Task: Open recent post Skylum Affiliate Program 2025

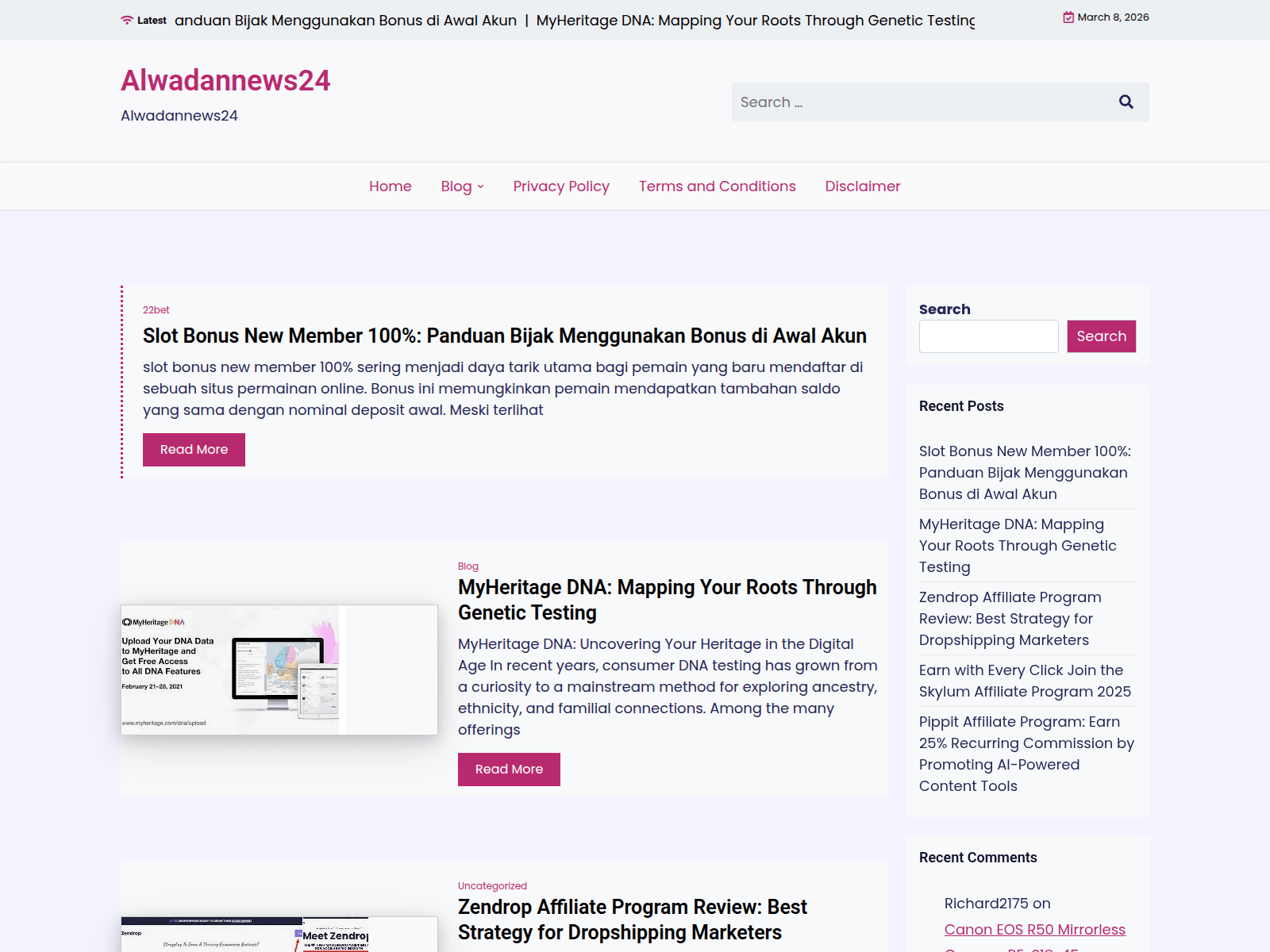Action: coord(1025,681)
